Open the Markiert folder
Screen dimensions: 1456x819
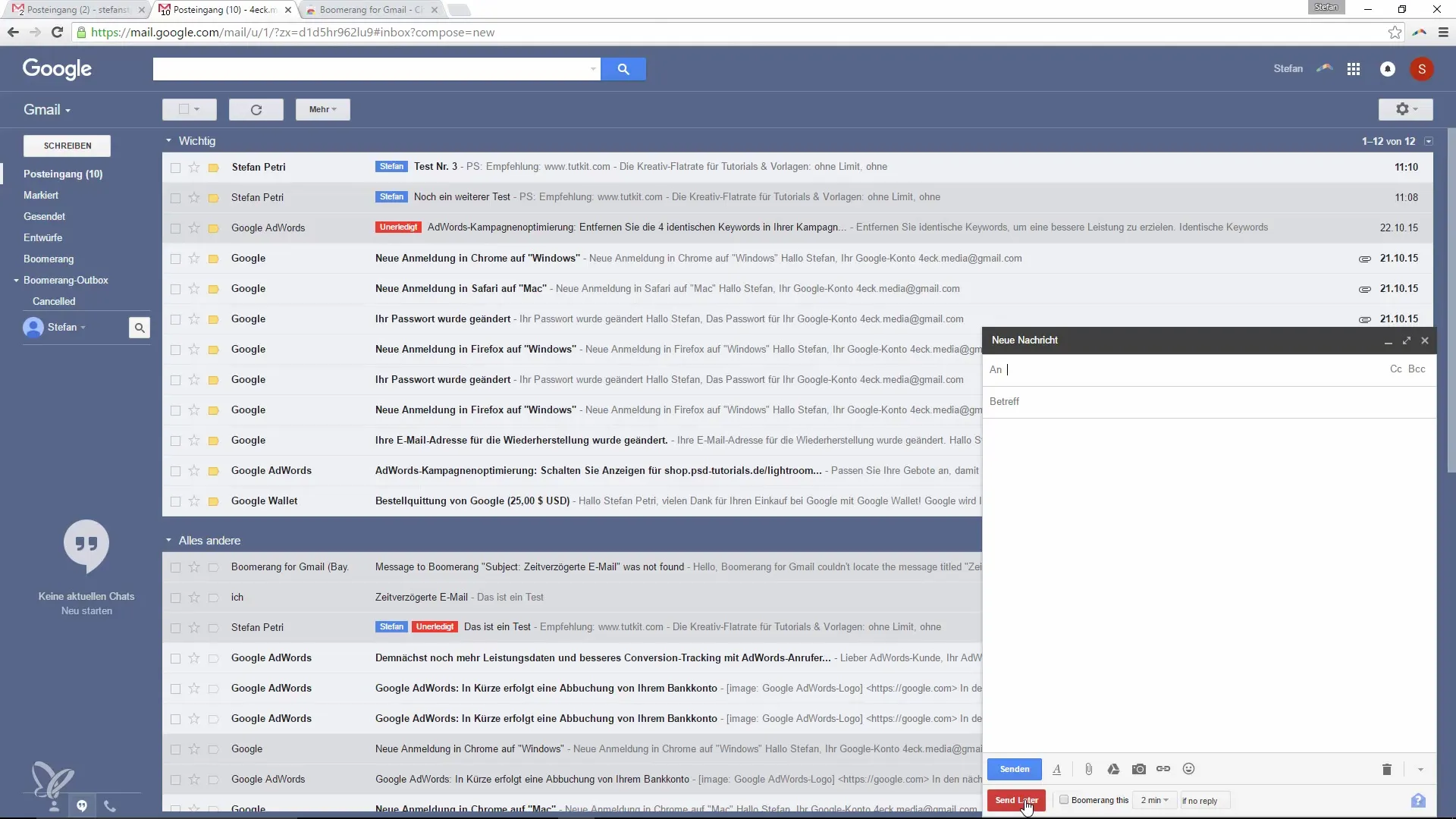[41, 195]
